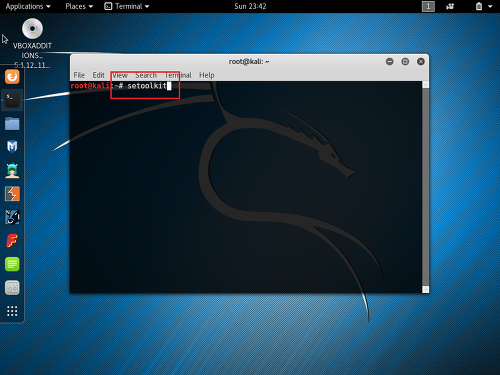Open the clock Sun 23:42 calendar
The height and width of the screenshot is (375, 500).
click(x=250, y=6)
